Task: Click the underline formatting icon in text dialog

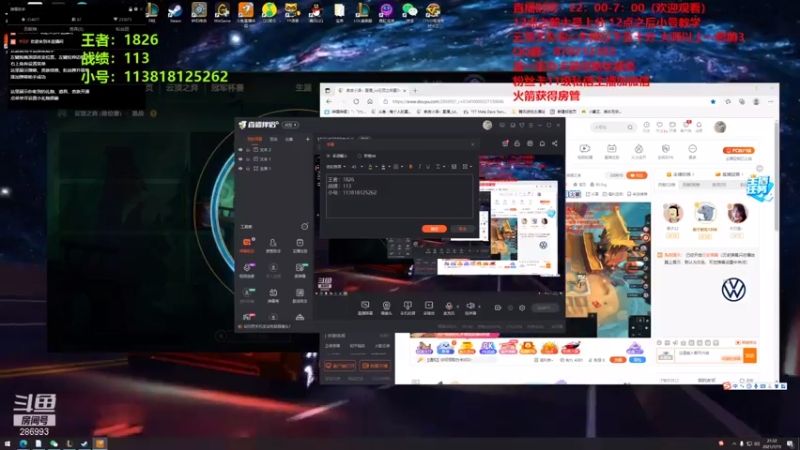Action: tap(428, 166)
